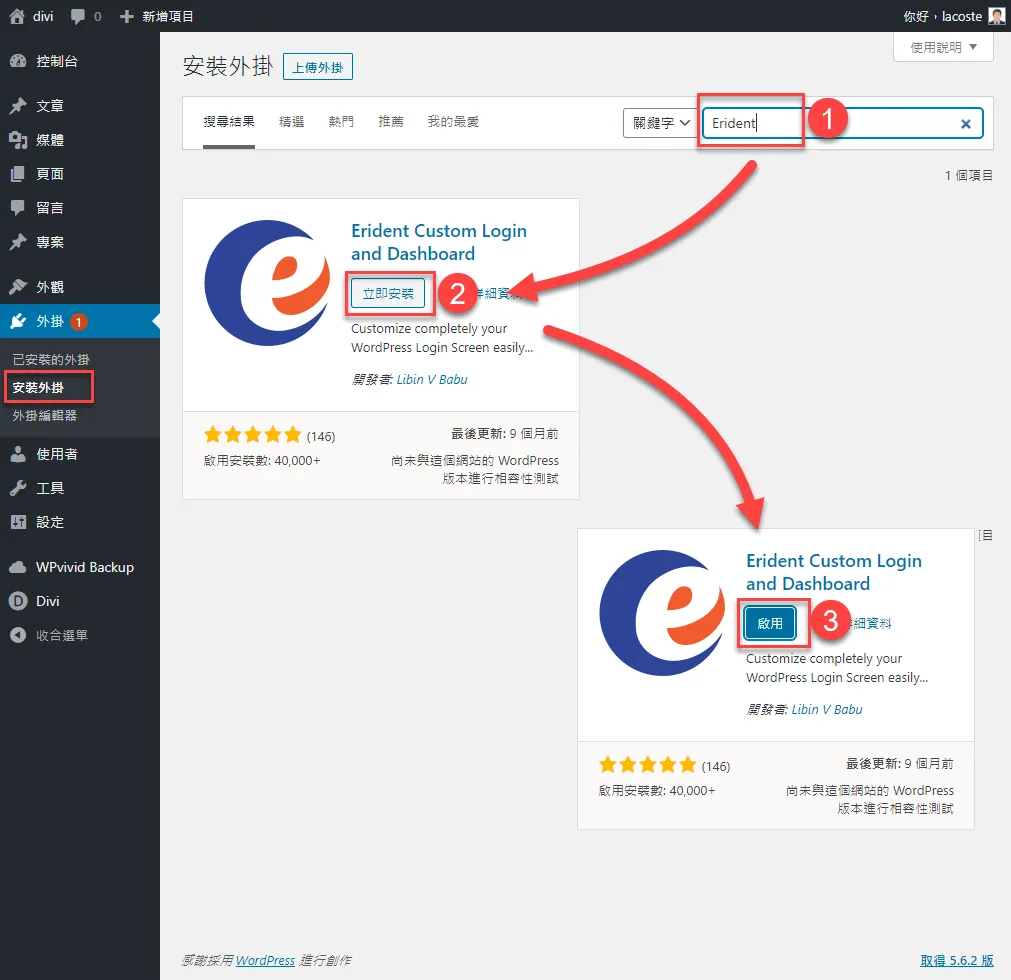
Task: Click the 立即安裝 install button
Action: pyautogui.click(x=388, y=293)
